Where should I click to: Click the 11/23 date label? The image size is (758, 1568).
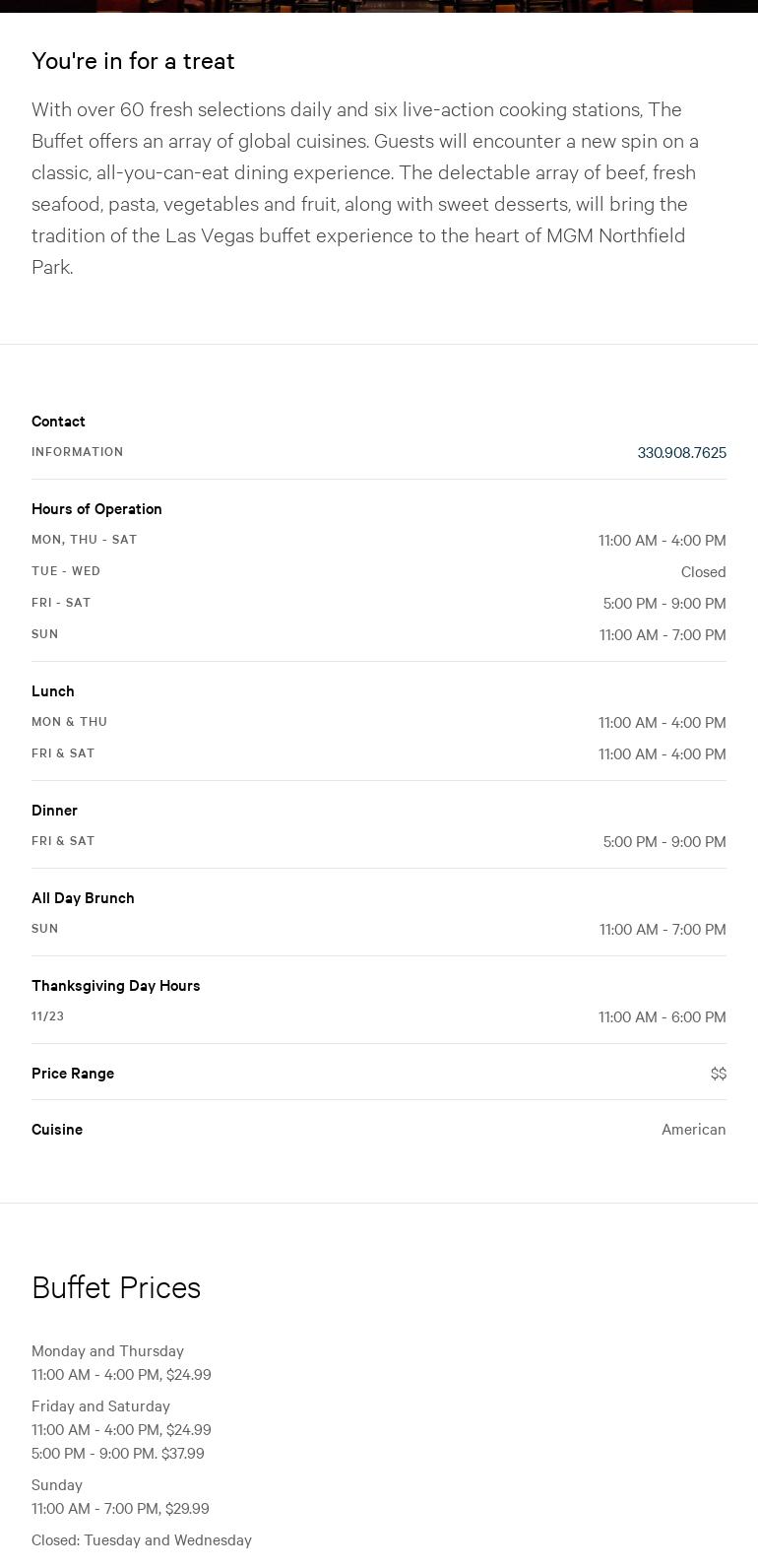point(47,1016)
